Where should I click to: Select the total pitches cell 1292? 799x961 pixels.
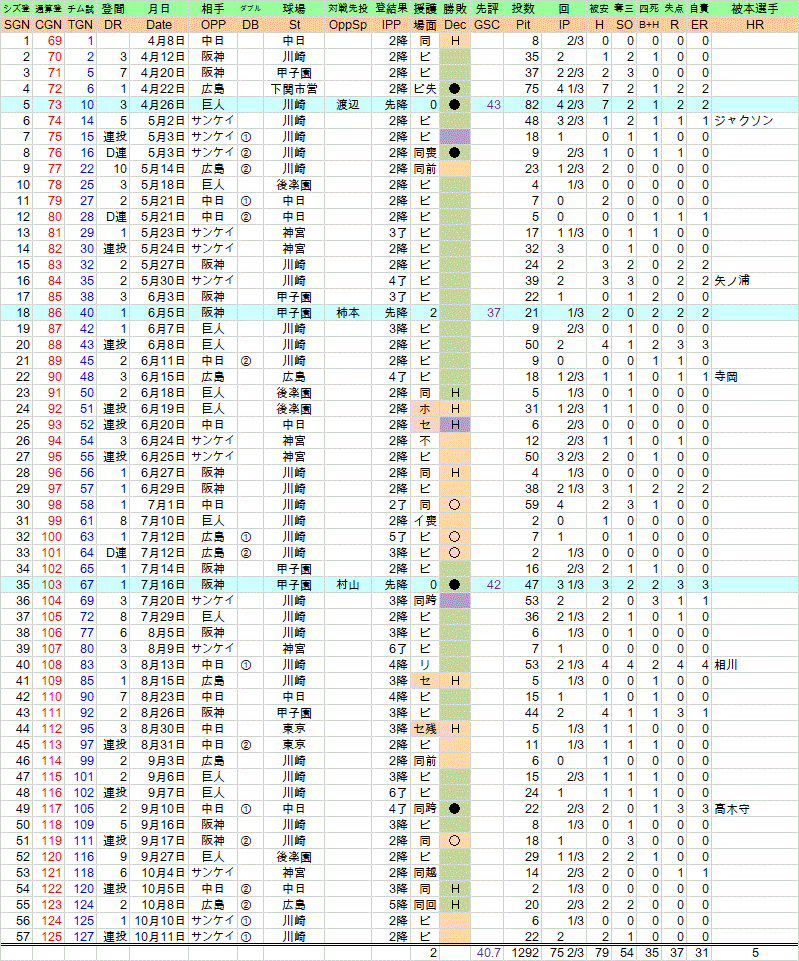(525, 953)
